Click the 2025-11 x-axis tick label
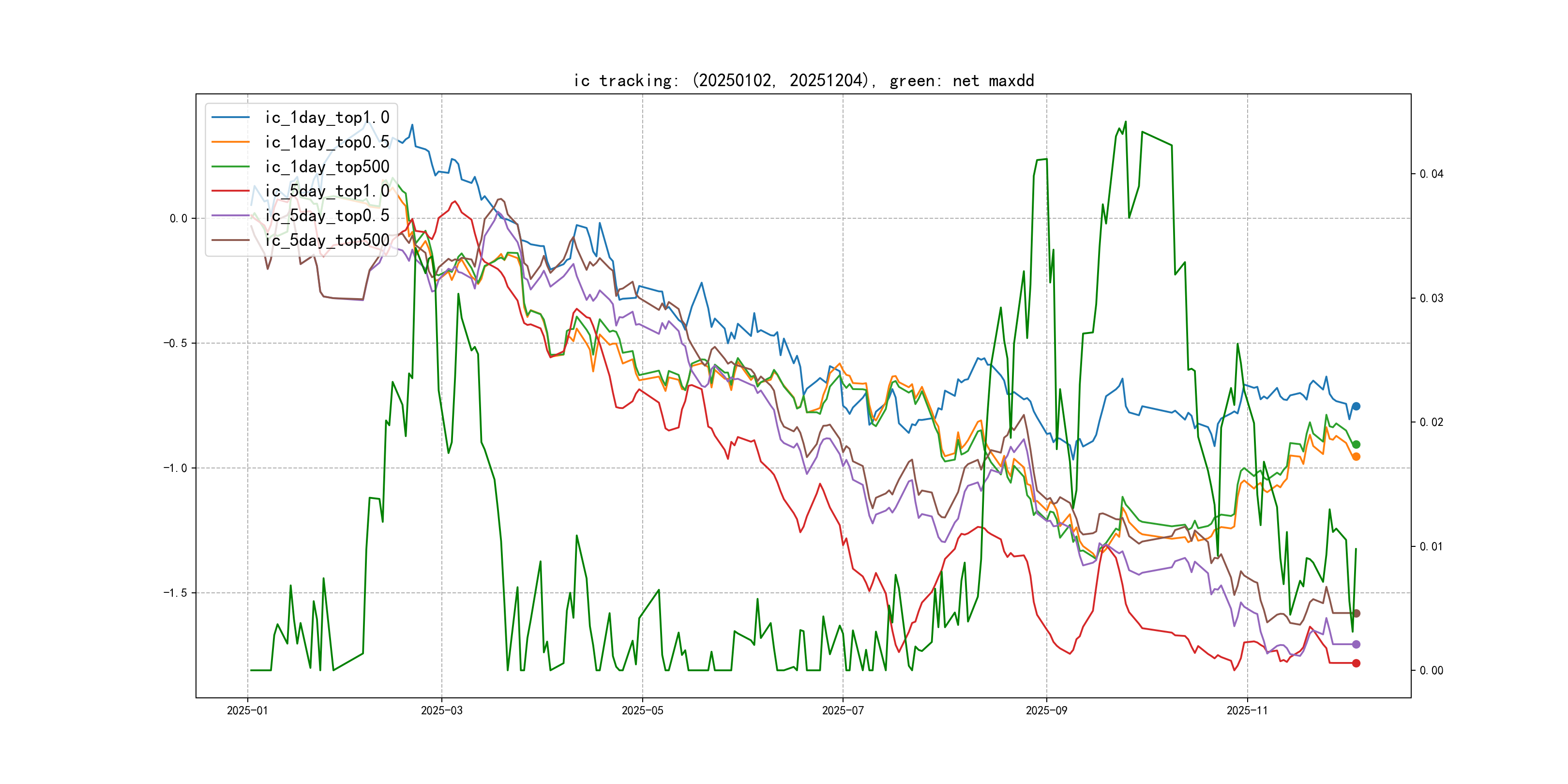Viewport: 1568px width, 784px height. coord(1247,710)
